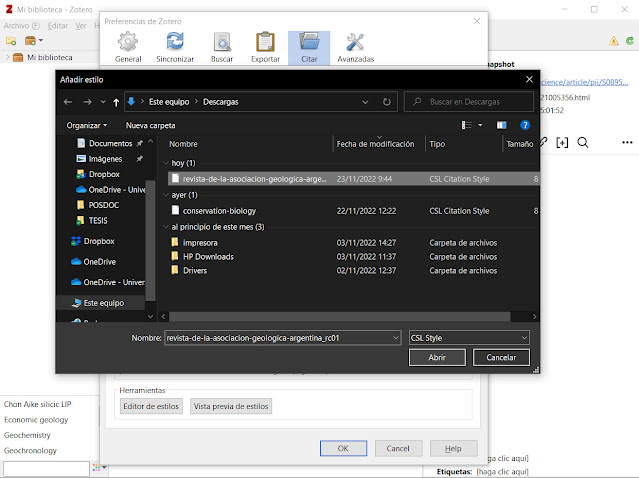Click Nueva carpeta in the file dialog
Image resolution: width=639 pixels, height=478 pixels.
coord(150,126)
